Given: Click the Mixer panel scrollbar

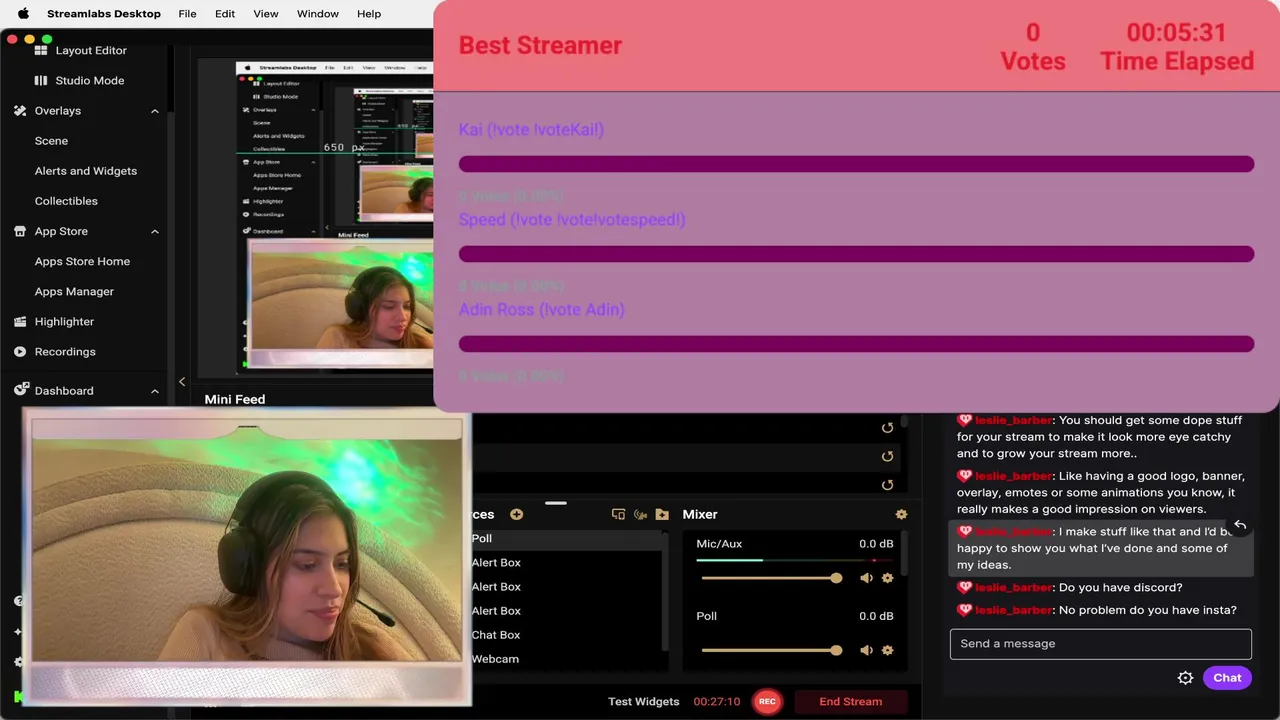Looking at the screenshot, I should pyautogui.click(x=905, y=552).
